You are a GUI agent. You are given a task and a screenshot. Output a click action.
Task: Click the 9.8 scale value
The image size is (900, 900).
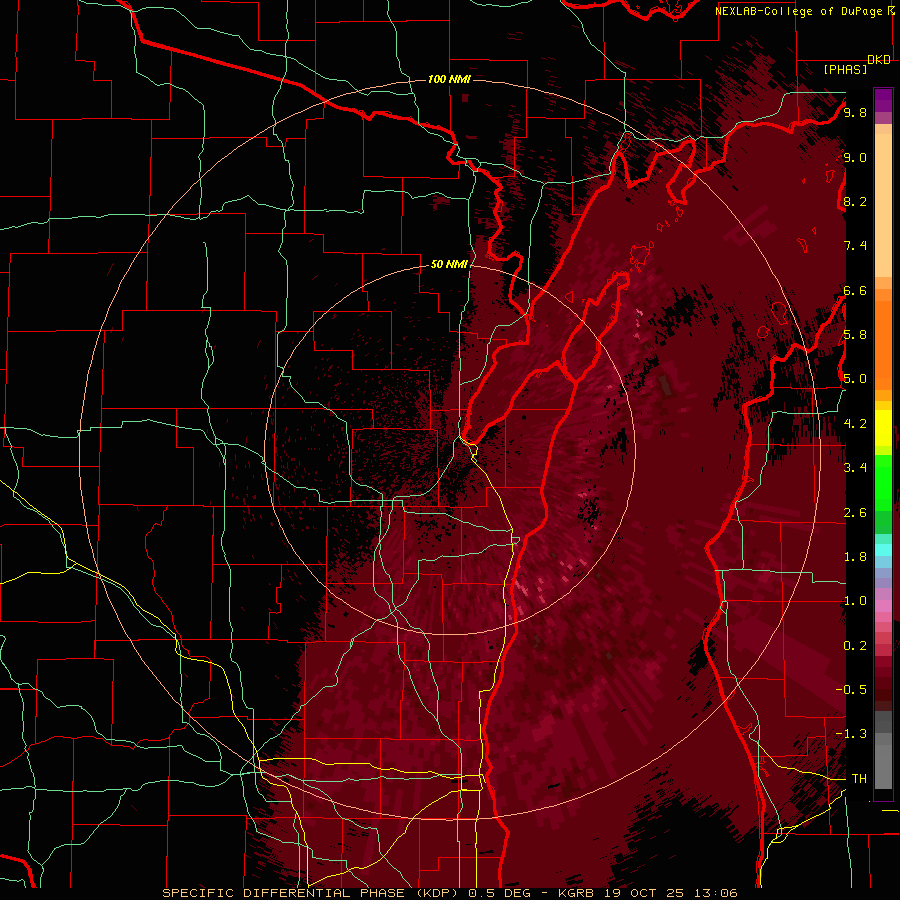855,112
